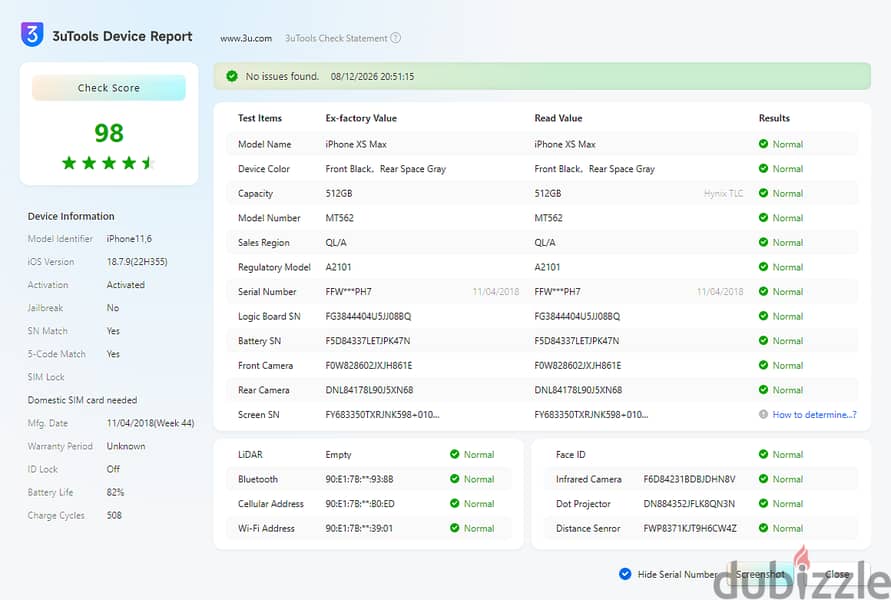Toggle the Hide Serial Number checkbox
The width and height of the screenshot is (891, 600).
coord(625,574)
